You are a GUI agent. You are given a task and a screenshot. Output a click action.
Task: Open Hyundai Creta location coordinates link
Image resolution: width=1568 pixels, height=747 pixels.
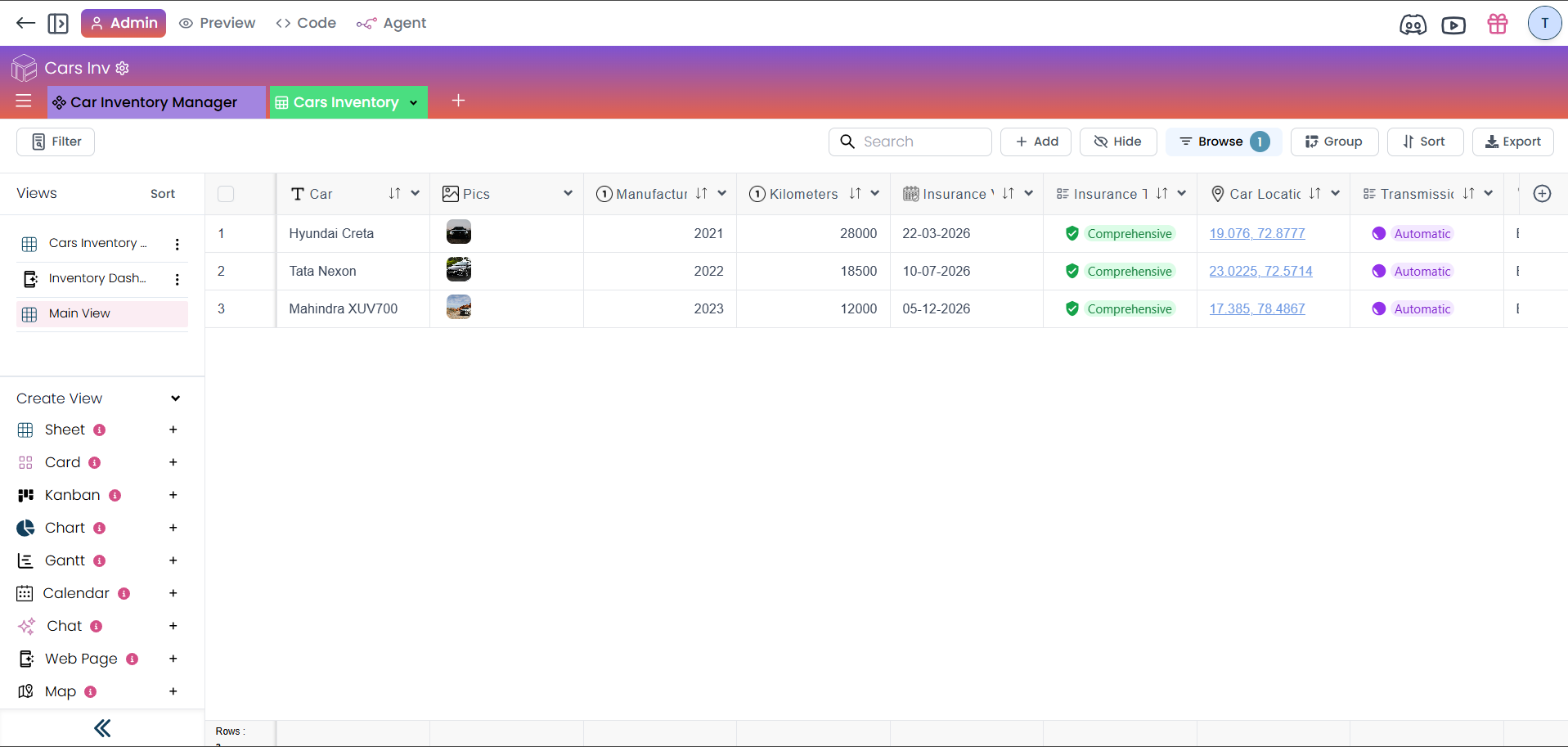point(1256,234)
